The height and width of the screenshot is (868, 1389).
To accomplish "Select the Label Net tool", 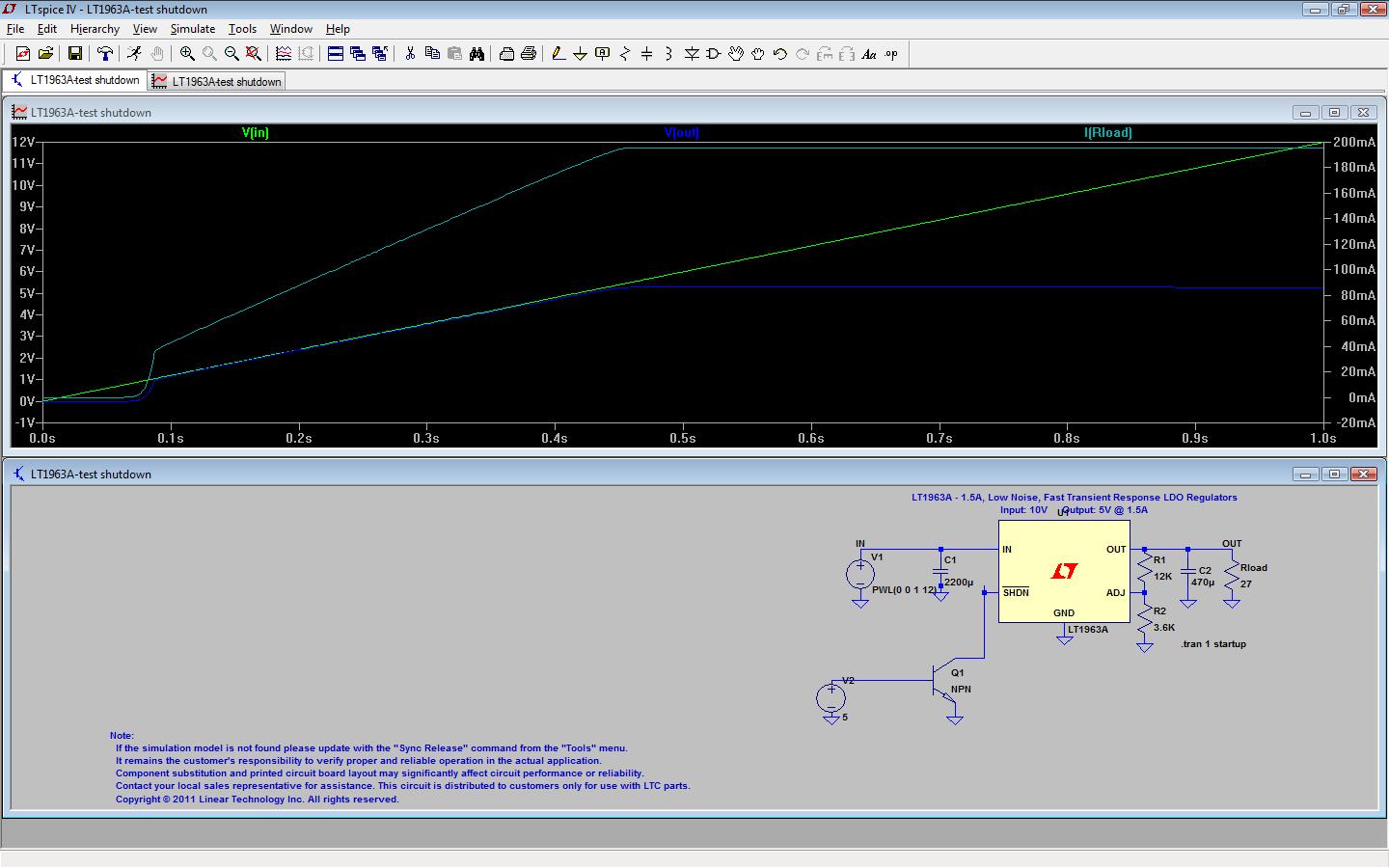I will pyautogui.click(x=603, y=54).
